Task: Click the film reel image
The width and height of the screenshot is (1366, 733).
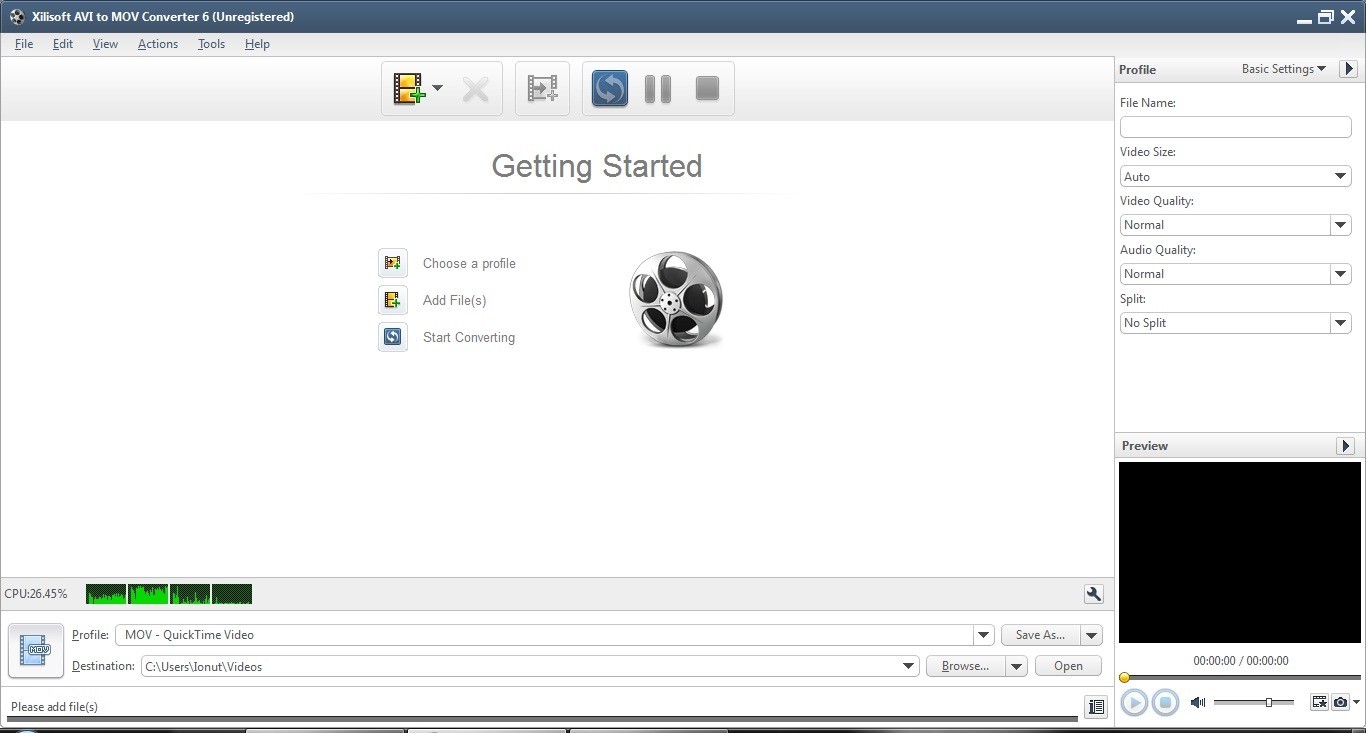Action: [x=676, y=299]
